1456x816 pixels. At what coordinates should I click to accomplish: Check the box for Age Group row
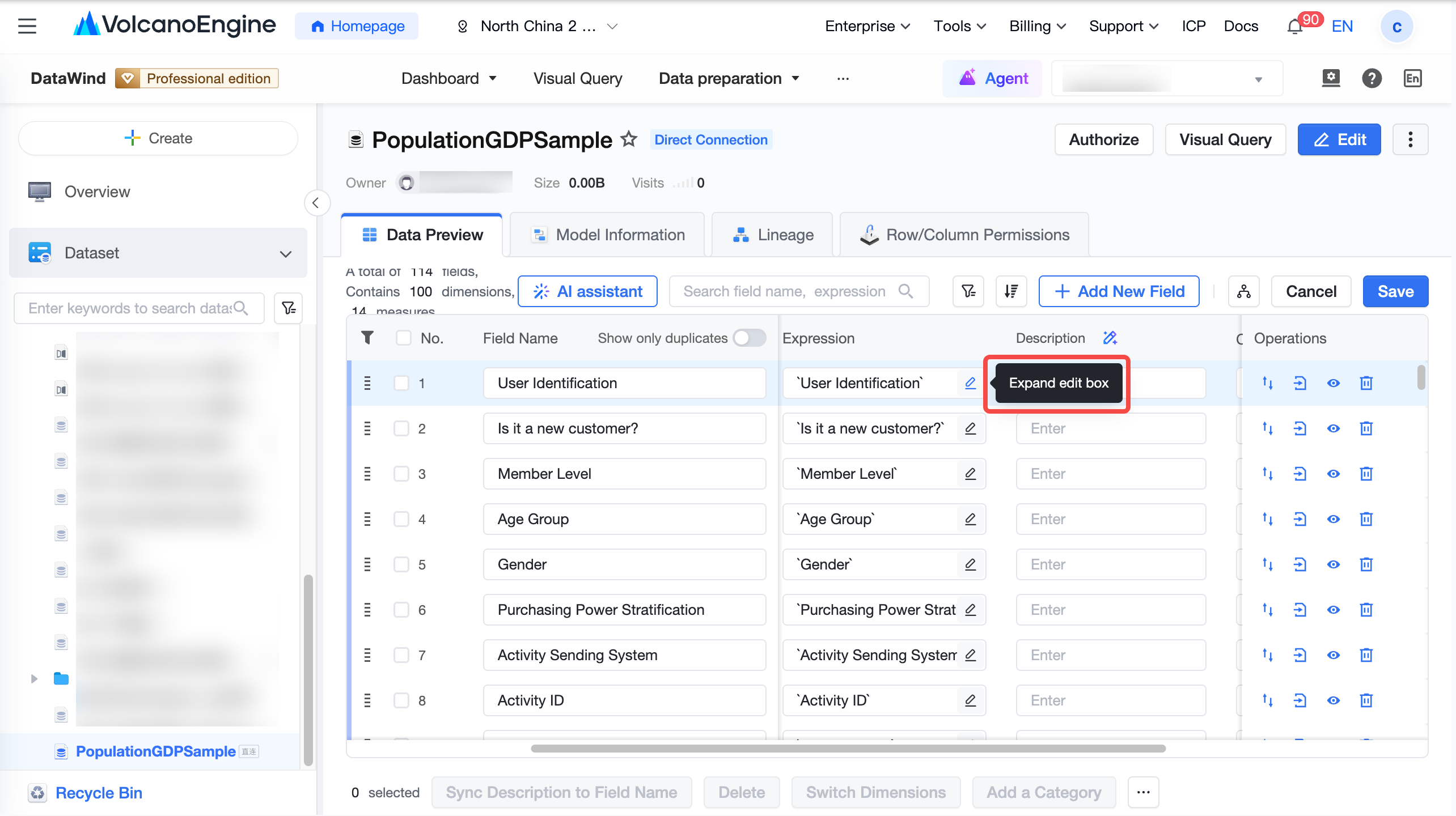tap(401, 519)
